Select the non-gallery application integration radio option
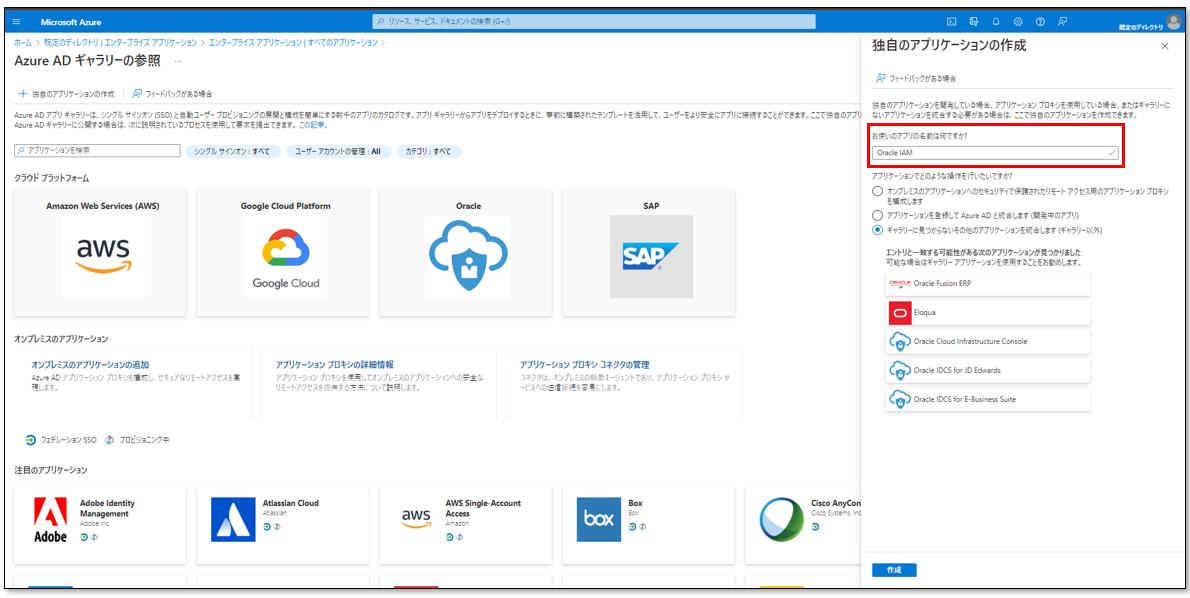 click(x=877, y=229)
